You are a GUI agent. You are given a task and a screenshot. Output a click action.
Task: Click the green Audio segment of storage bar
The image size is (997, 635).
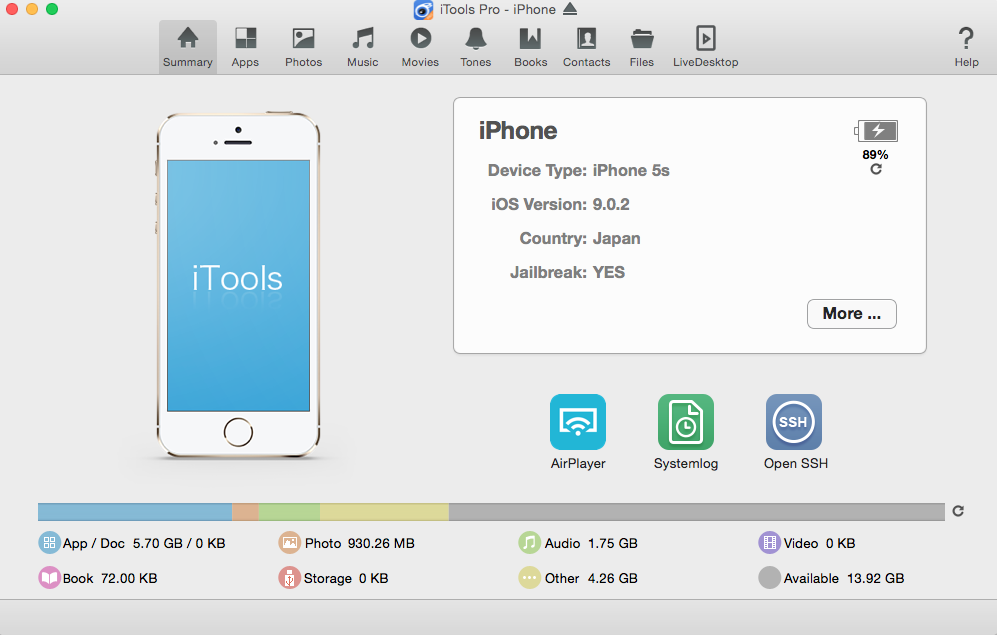point(289,512)
